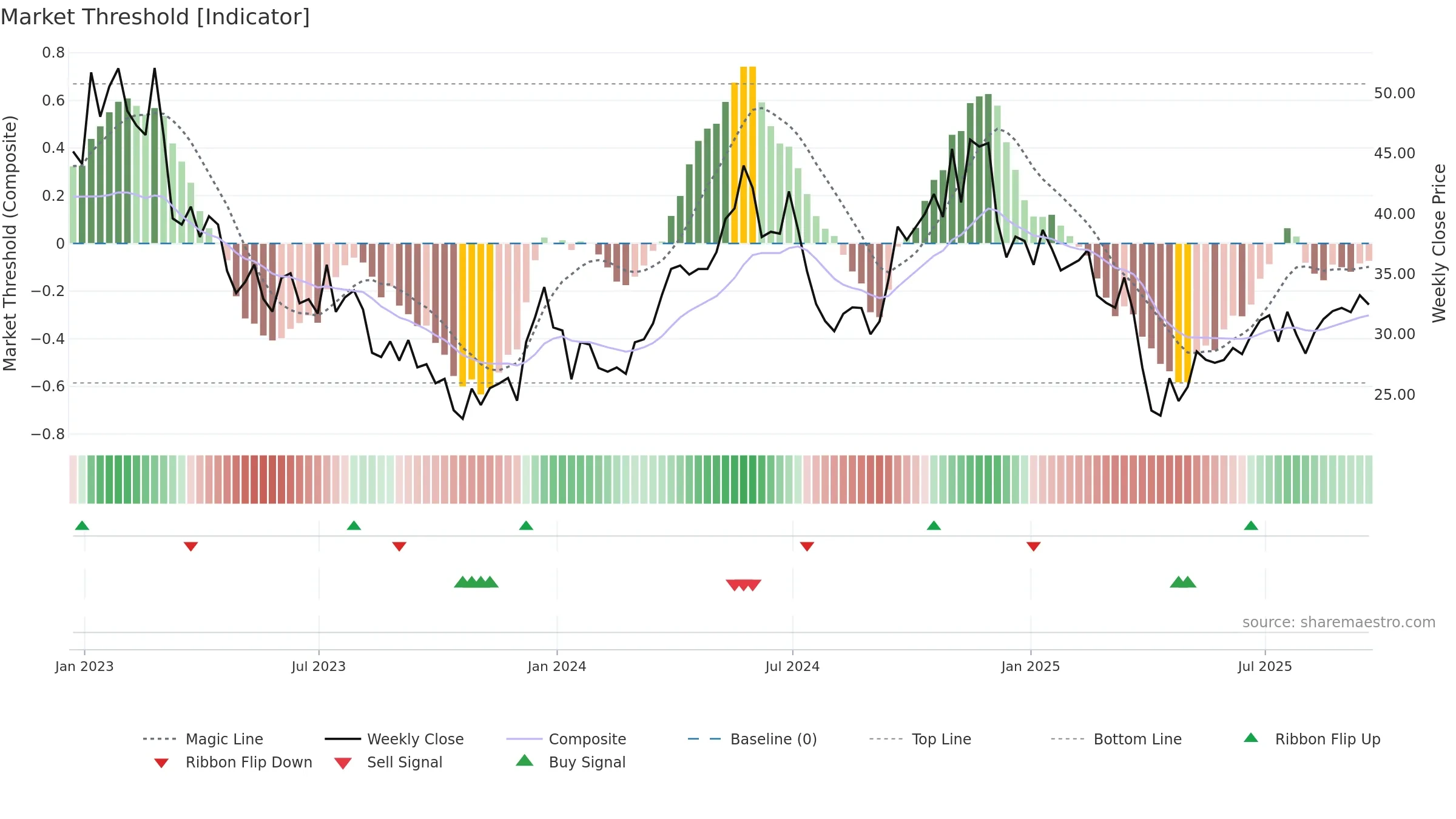
Task: Click the −0.2 left axis tick label
Action: pyautogui.click(x=48, y=291)
